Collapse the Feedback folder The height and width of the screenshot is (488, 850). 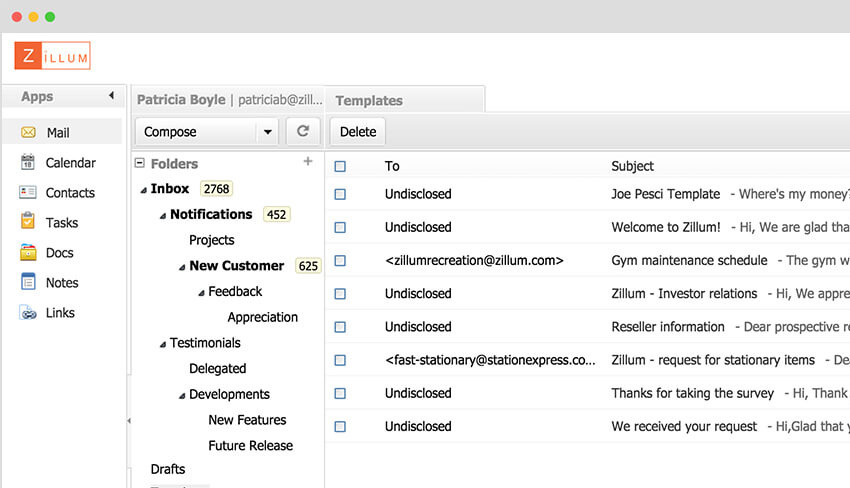point(201,293)
